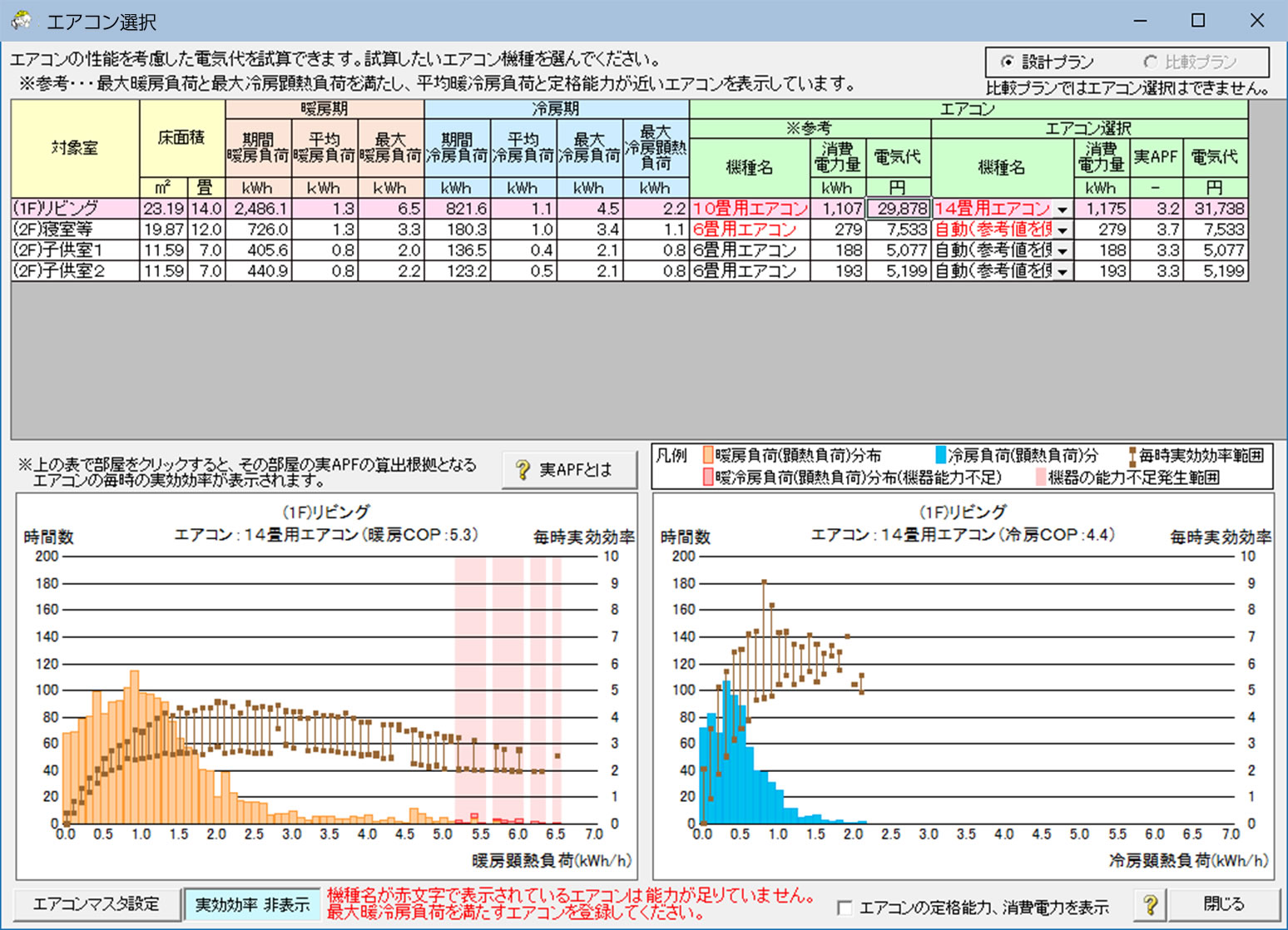The image size is (1288, 930).
Task: Maximize the エアコン選択 window
Action: tap(1198, 21)
